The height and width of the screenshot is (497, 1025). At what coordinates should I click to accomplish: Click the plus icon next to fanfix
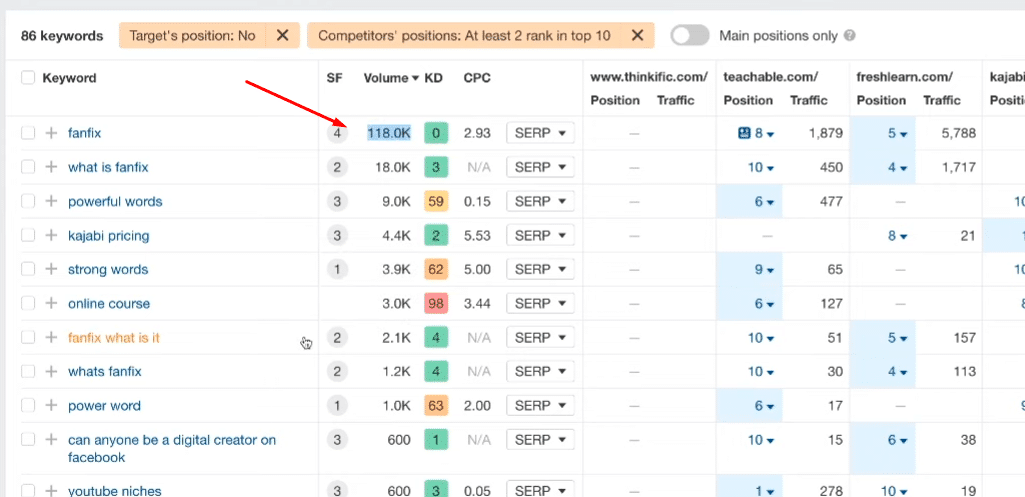pyautogui.click(x=51, y=133)
